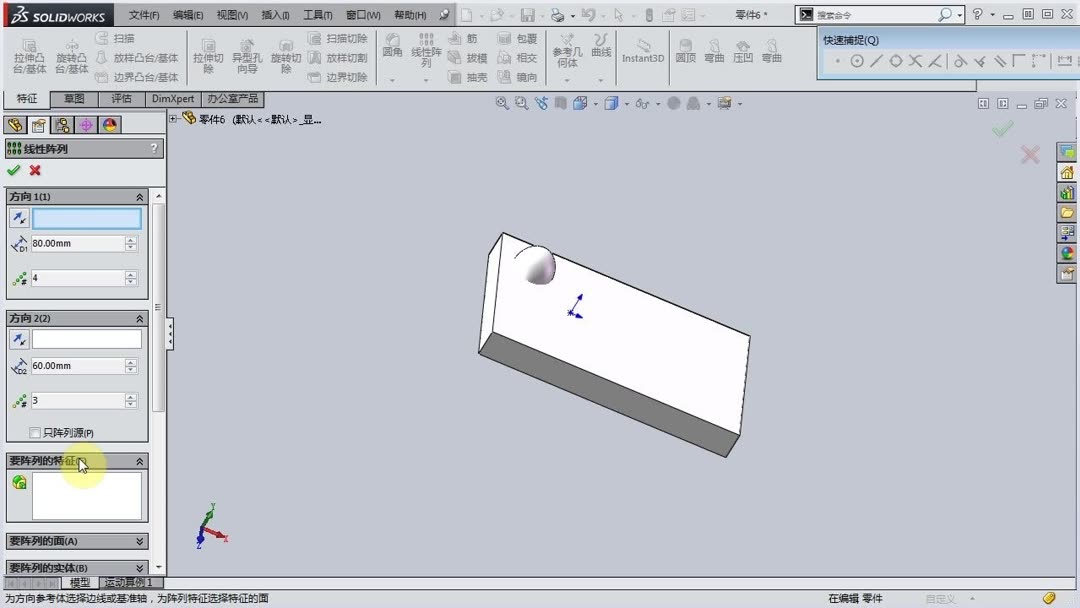The height and width of the screenshot is (608, 1080).
Task: Open the 参考几何体 (Reference Geometry) tool
Action: coord(566,56)
